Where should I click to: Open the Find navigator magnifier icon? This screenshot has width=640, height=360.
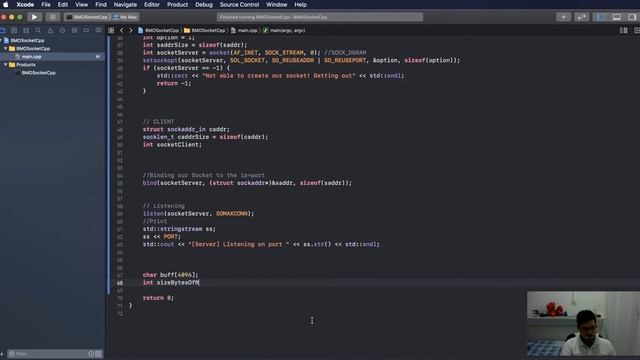pos(38,31)
